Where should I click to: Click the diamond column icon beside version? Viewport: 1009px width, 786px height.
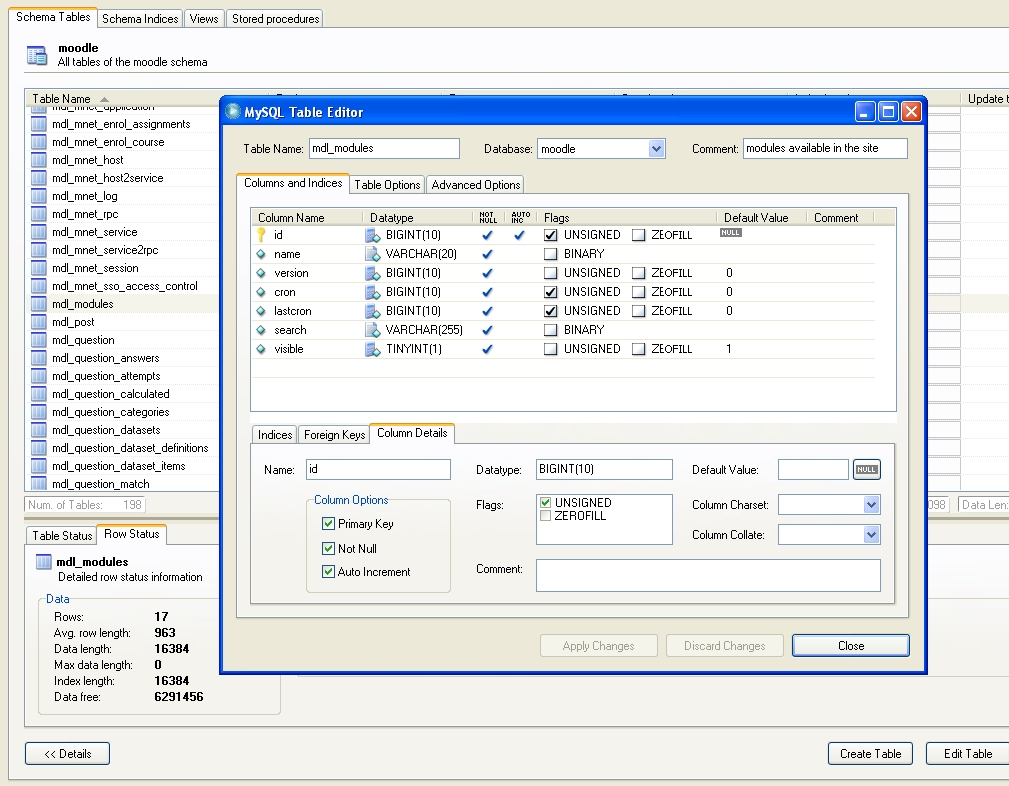[x=261, y=273]
